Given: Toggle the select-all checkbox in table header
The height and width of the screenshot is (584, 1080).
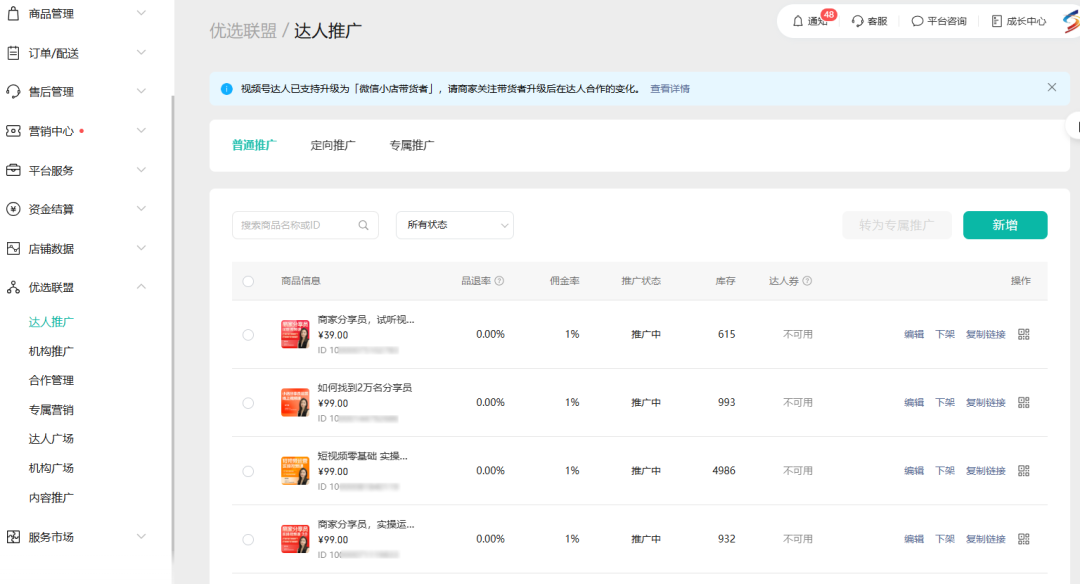Looking at the screenshot, I should pos(248,281).
